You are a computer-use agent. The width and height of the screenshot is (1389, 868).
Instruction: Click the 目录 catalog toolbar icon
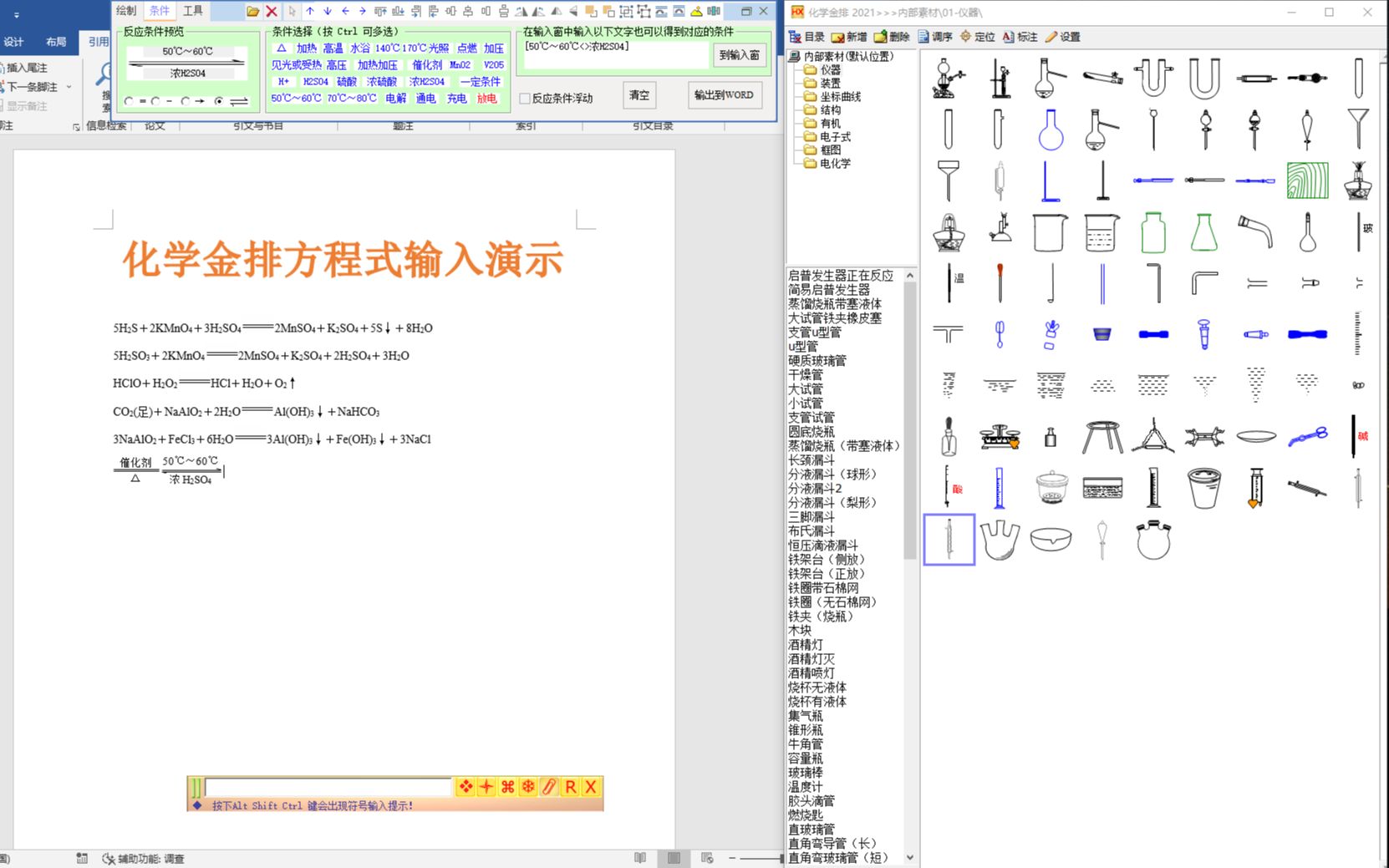pos(806,37)
